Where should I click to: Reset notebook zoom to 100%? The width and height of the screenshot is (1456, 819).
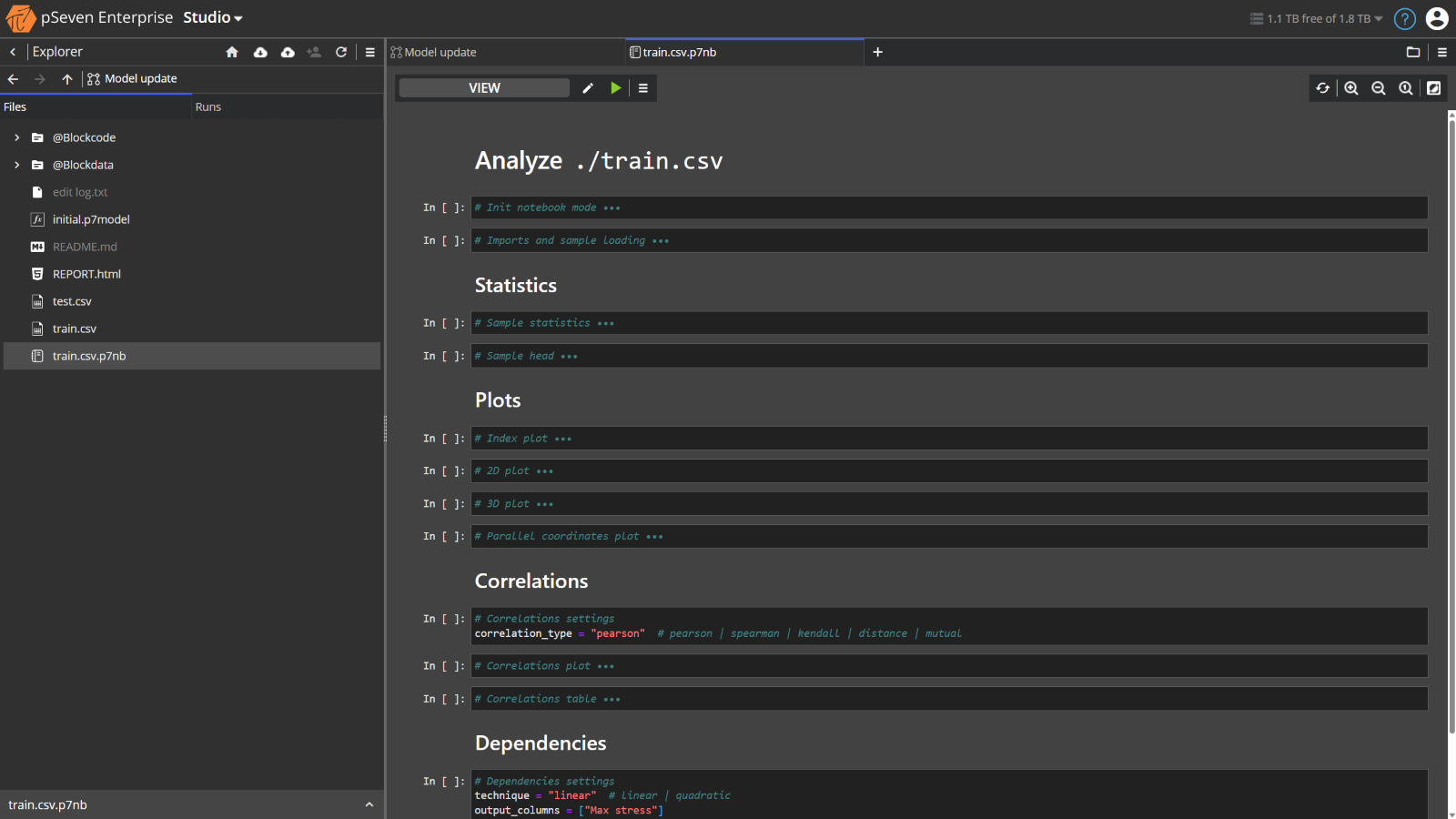(1406, 87)
